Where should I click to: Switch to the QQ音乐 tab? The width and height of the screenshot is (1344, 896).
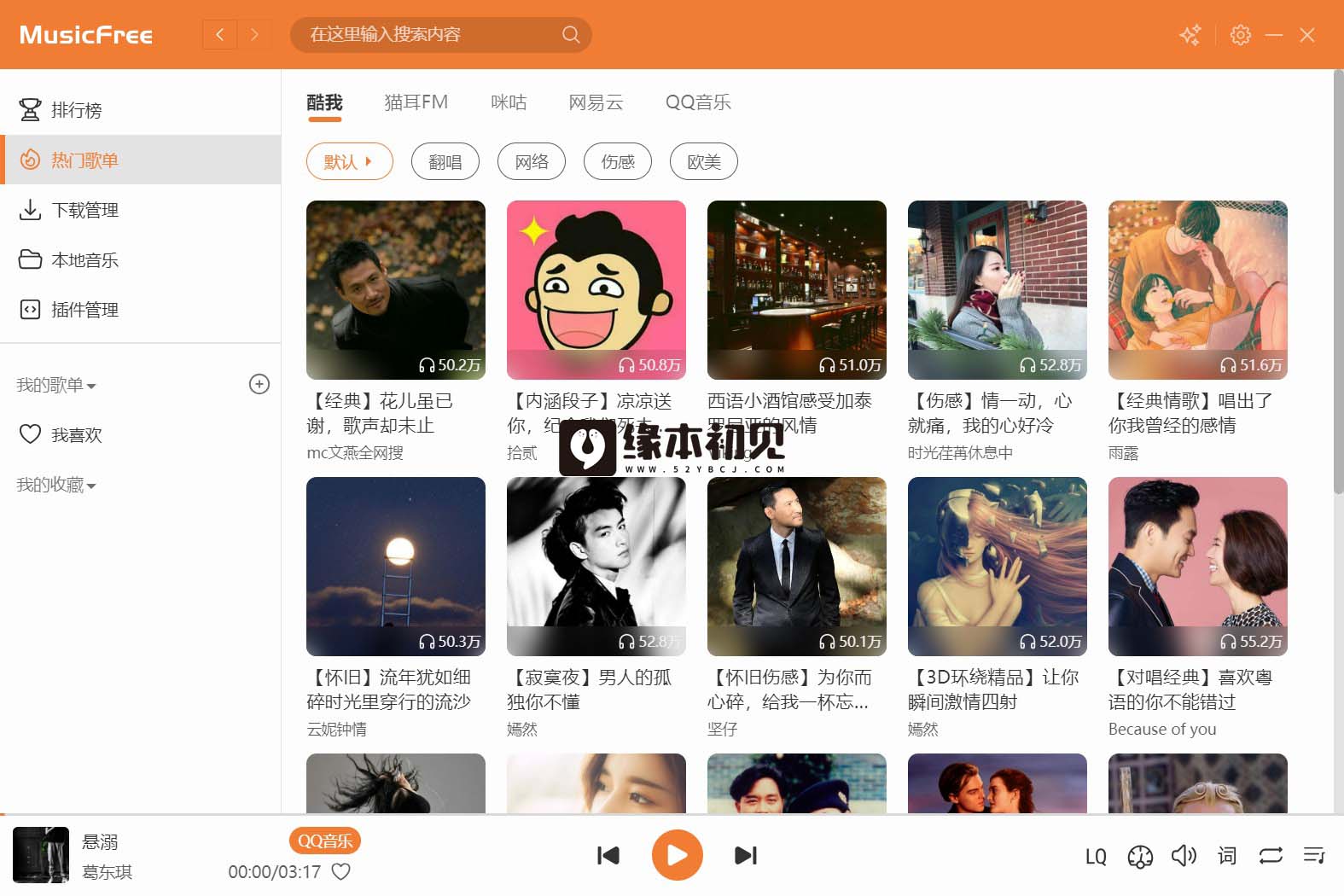tap(698, 102)
